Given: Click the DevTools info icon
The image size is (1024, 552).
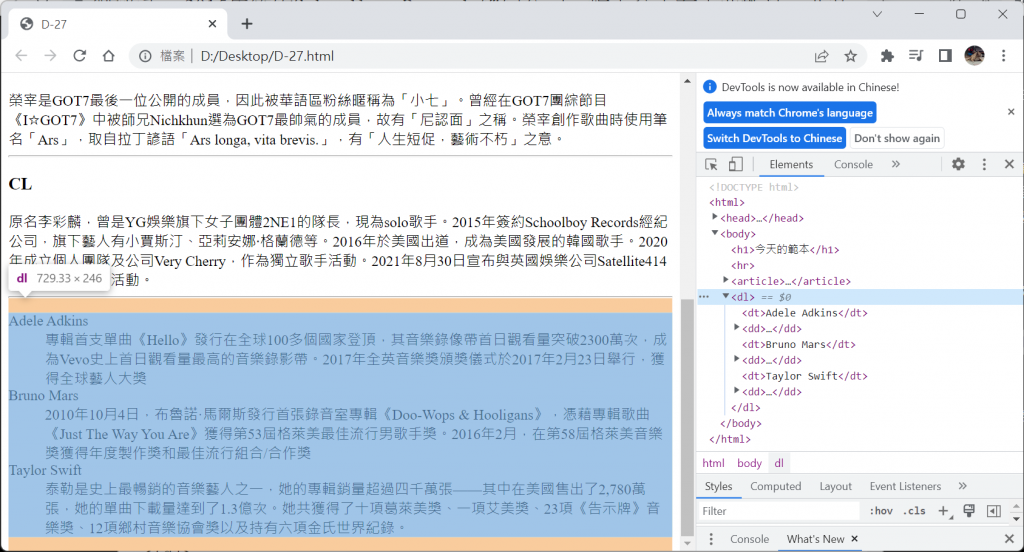Looking at the screenshot, I should pos(709,87).
